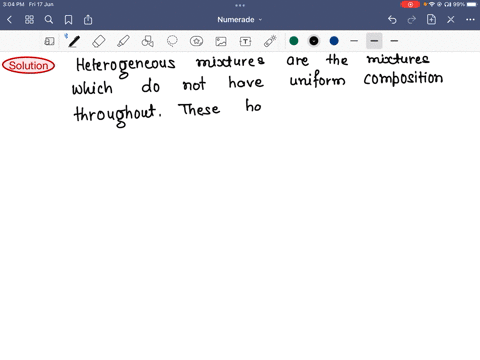Open the search magnifier

point(49,20)
